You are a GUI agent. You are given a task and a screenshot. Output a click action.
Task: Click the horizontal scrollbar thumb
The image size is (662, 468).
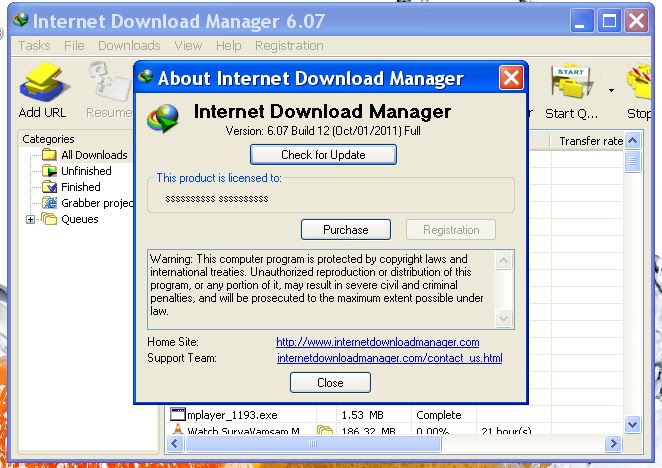(313, 444)
